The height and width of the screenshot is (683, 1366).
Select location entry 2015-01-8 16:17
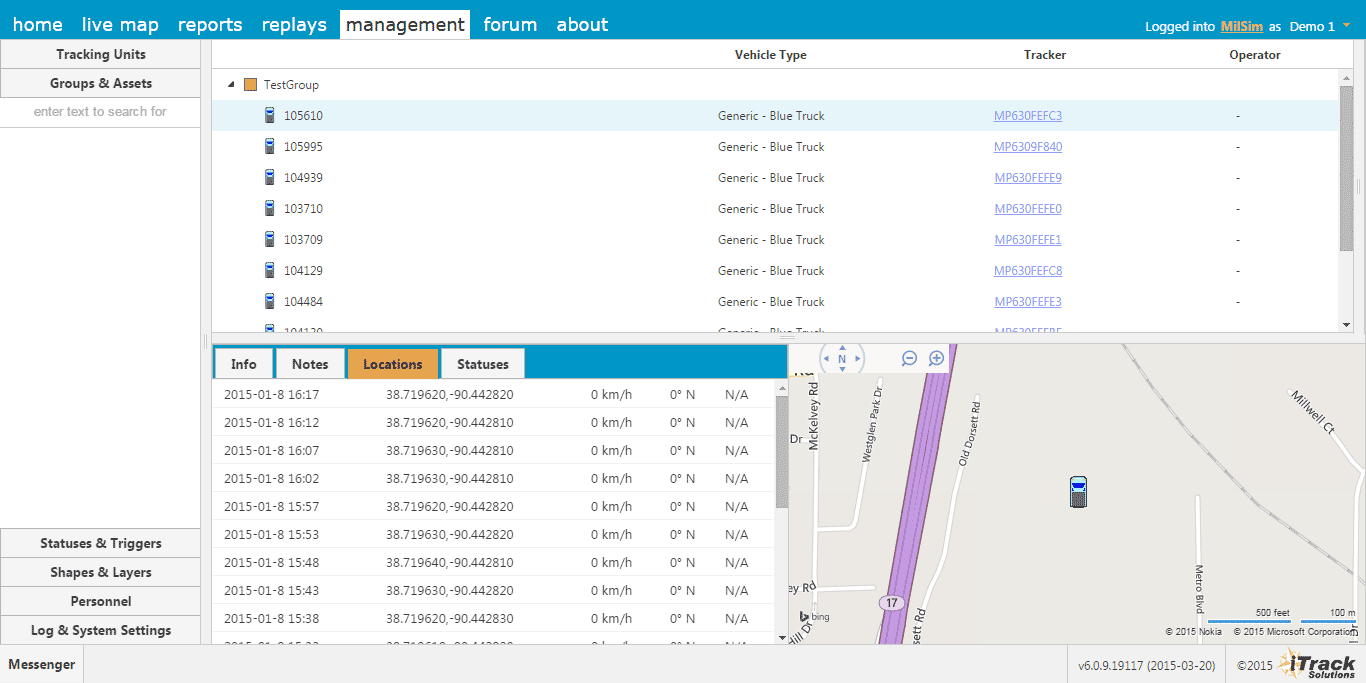[x=494, y=394]
